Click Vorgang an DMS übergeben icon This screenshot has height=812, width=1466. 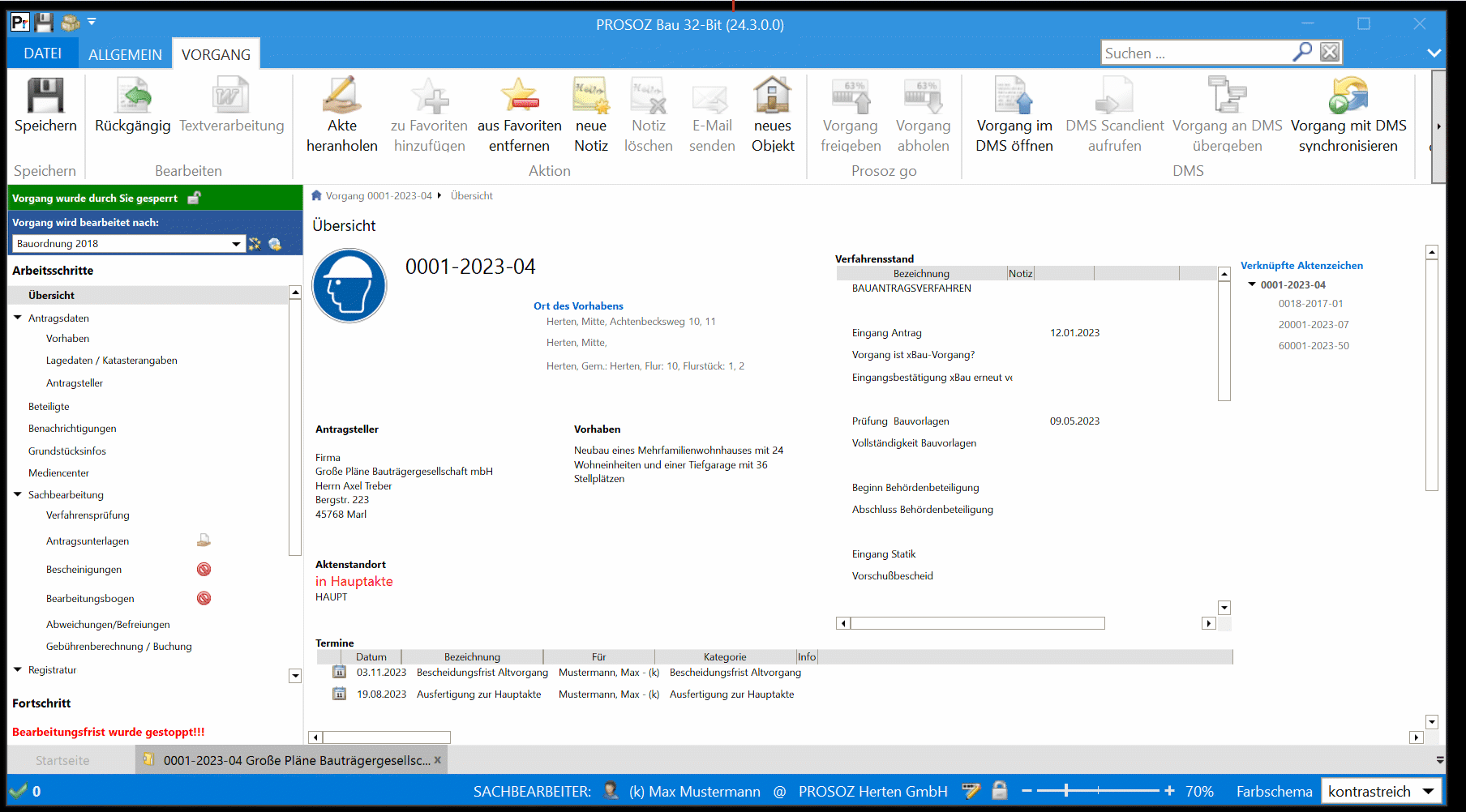coord(1227,96)
